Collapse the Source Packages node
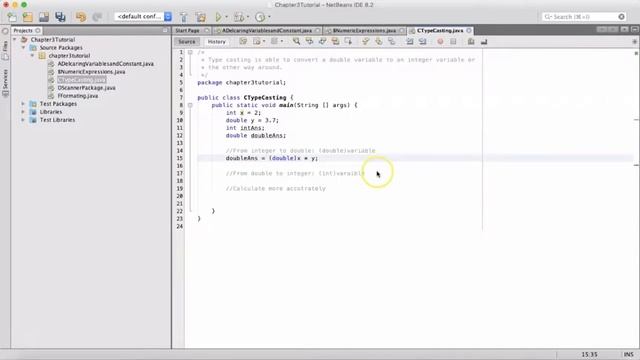 [23, 48]
